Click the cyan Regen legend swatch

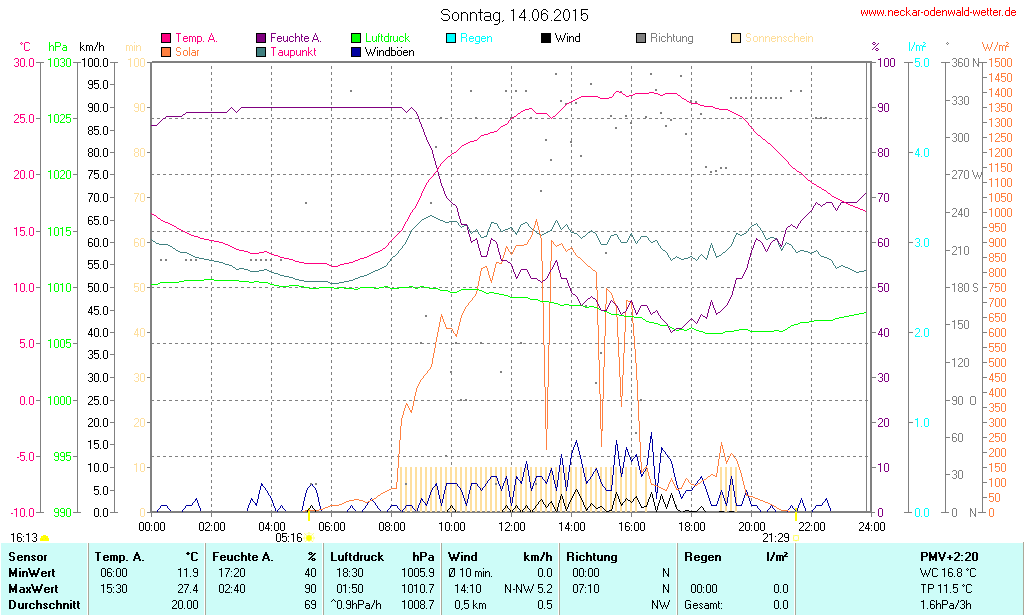pos(451,38)
